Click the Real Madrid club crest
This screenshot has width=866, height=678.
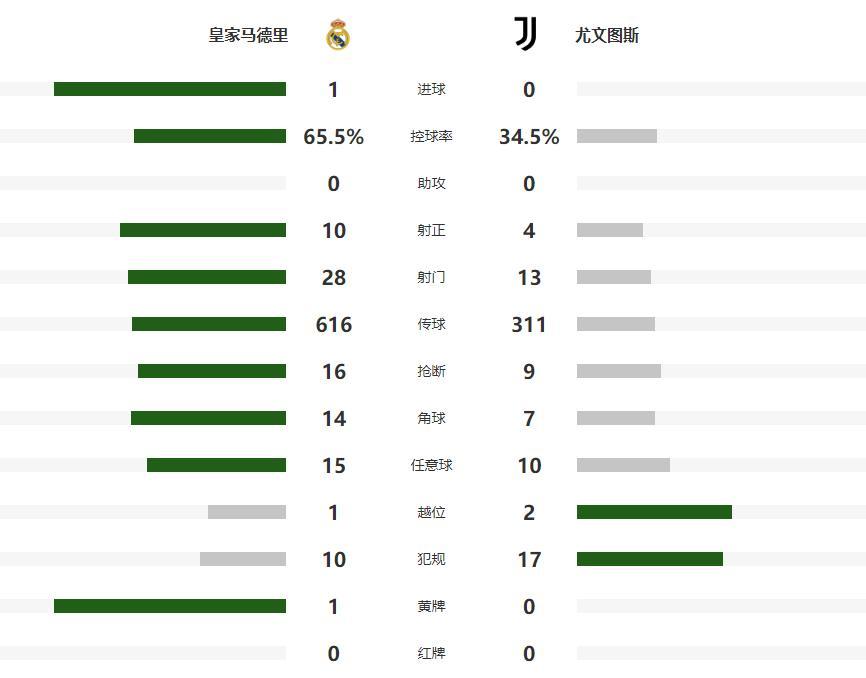tap(338, 35)
